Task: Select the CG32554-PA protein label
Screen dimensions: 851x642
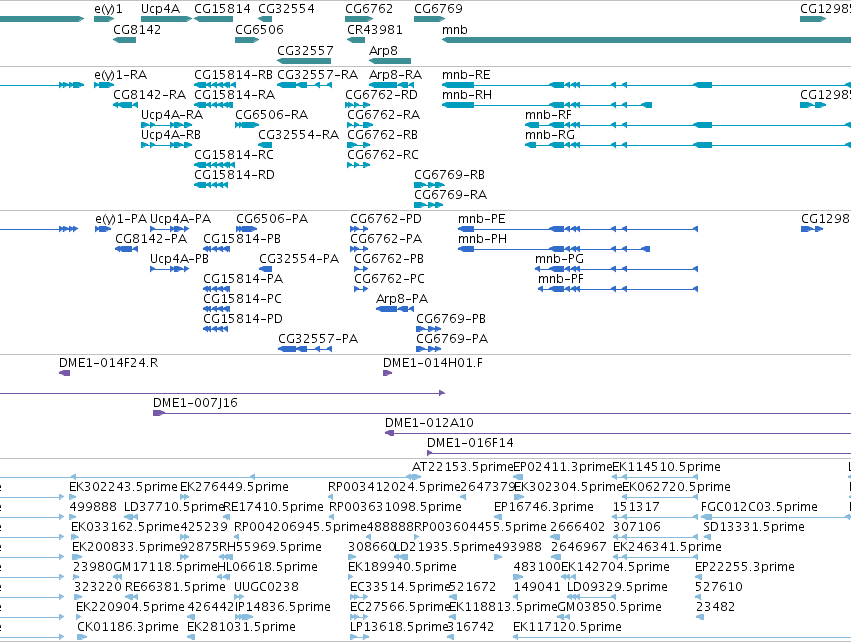Action: point(299,259)
